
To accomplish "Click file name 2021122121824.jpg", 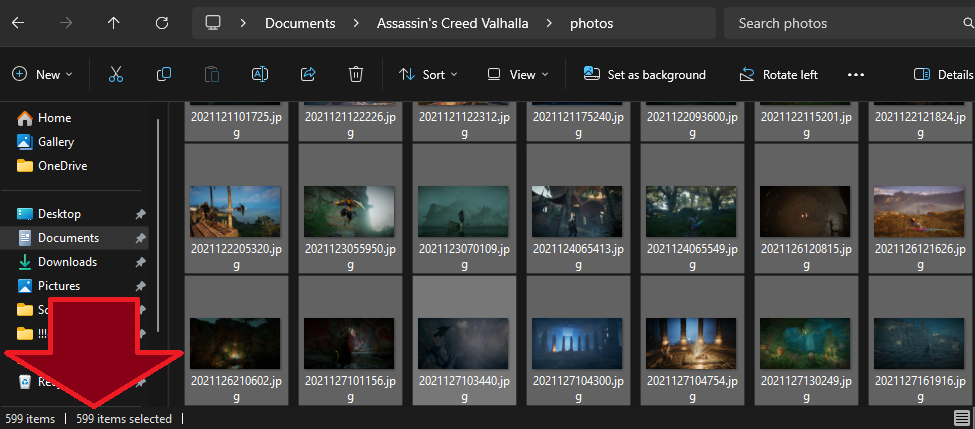I will click(x=920, y=125).
